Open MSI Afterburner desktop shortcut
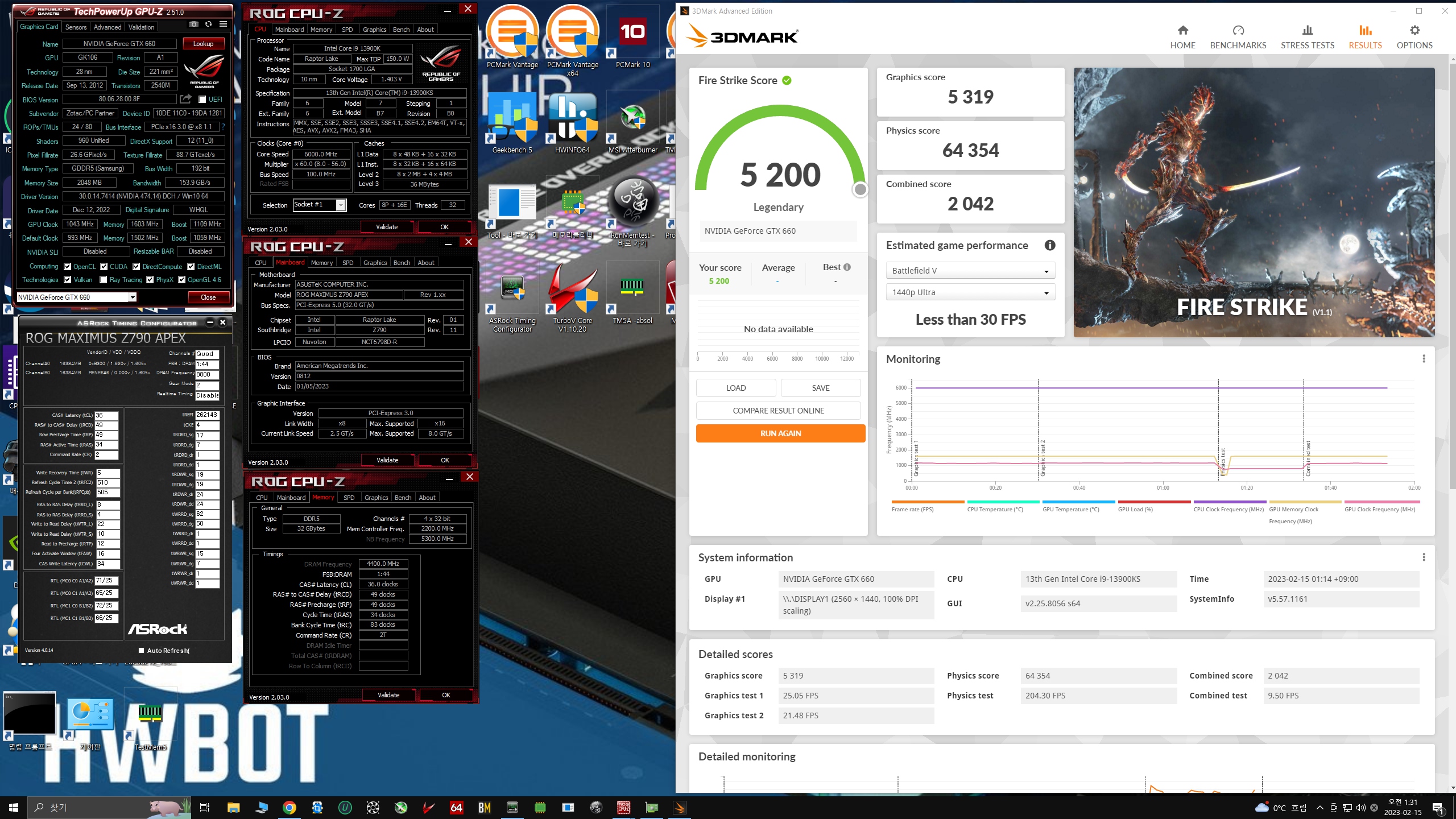1456x819 pixels. 632,122
